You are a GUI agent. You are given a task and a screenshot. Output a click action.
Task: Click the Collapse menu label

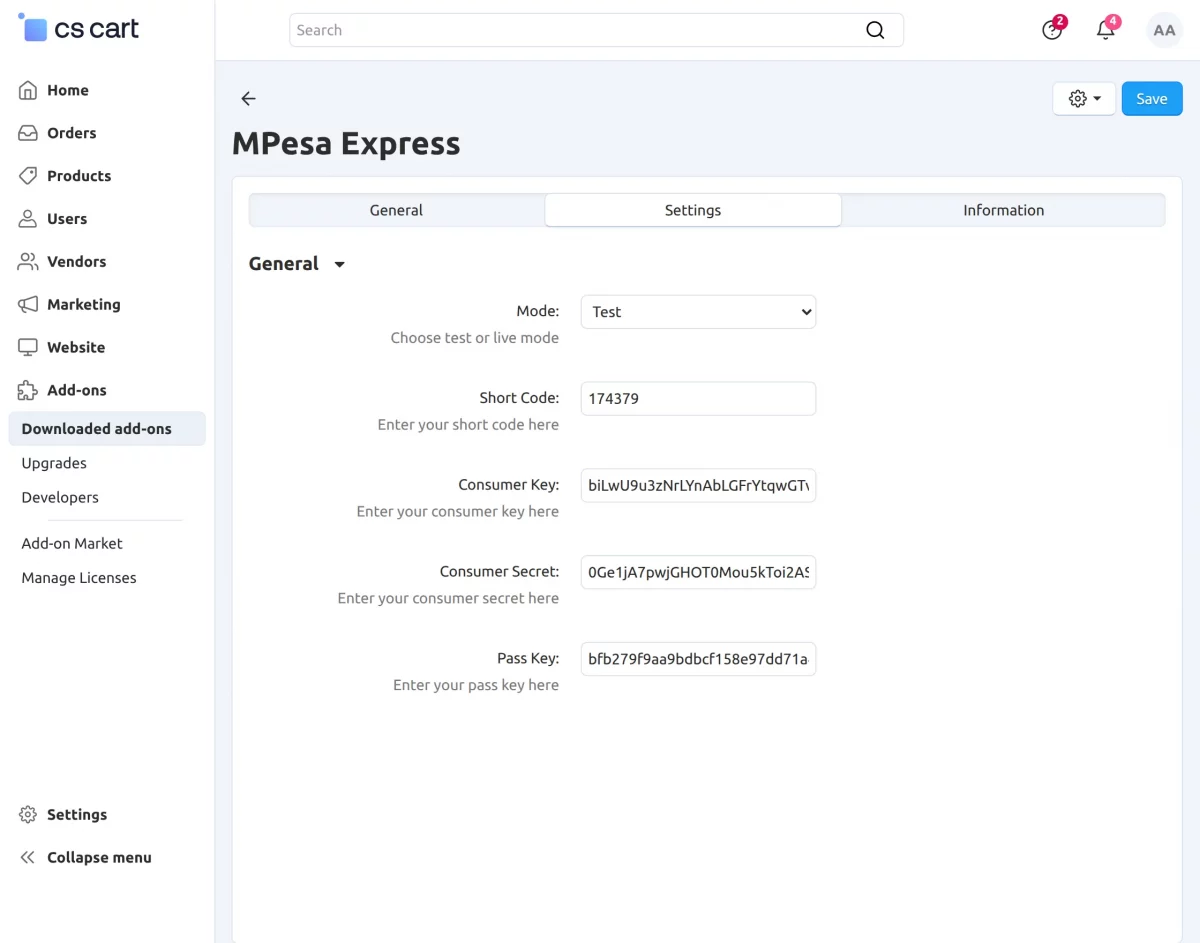(x=100, y=858)
